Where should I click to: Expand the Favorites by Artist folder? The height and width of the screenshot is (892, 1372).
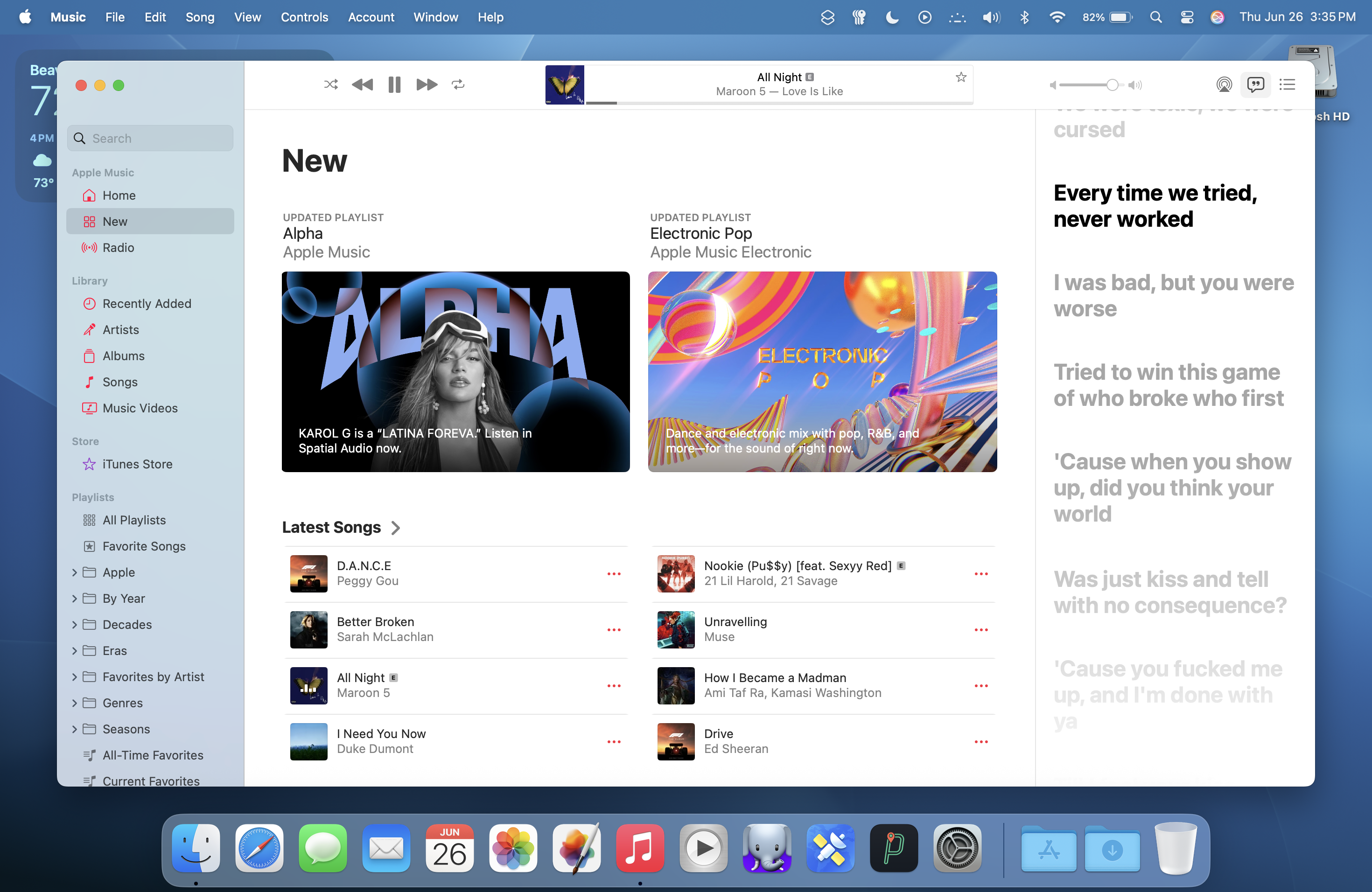74,677
